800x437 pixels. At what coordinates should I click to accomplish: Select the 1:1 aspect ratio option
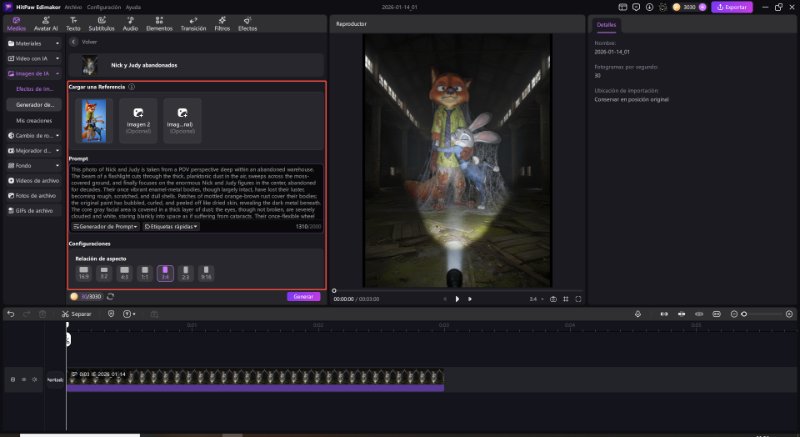point(145,271)
